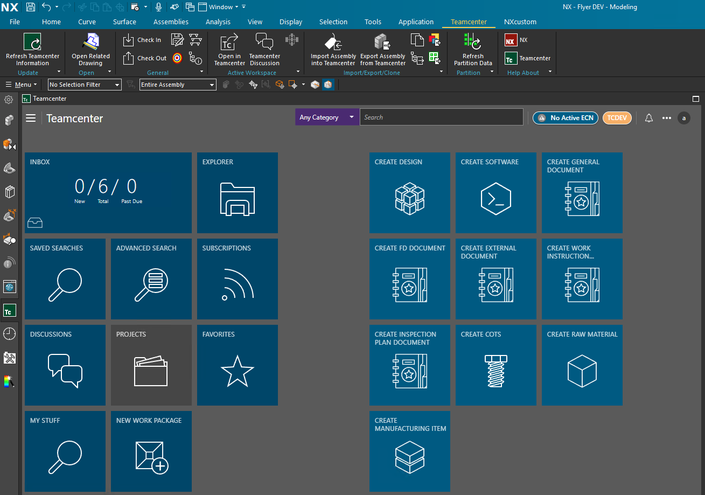This screenshot has width=705, height=495.
Task: Switch to the Application ribbon tab
Action: (x=416, y=22)
